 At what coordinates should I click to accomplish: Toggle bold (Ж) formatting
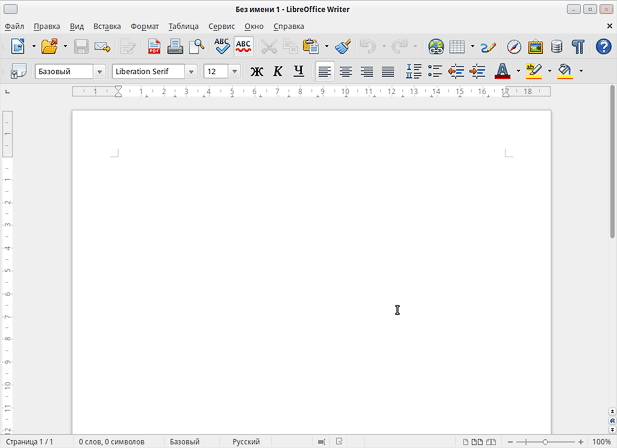point(257,71)
